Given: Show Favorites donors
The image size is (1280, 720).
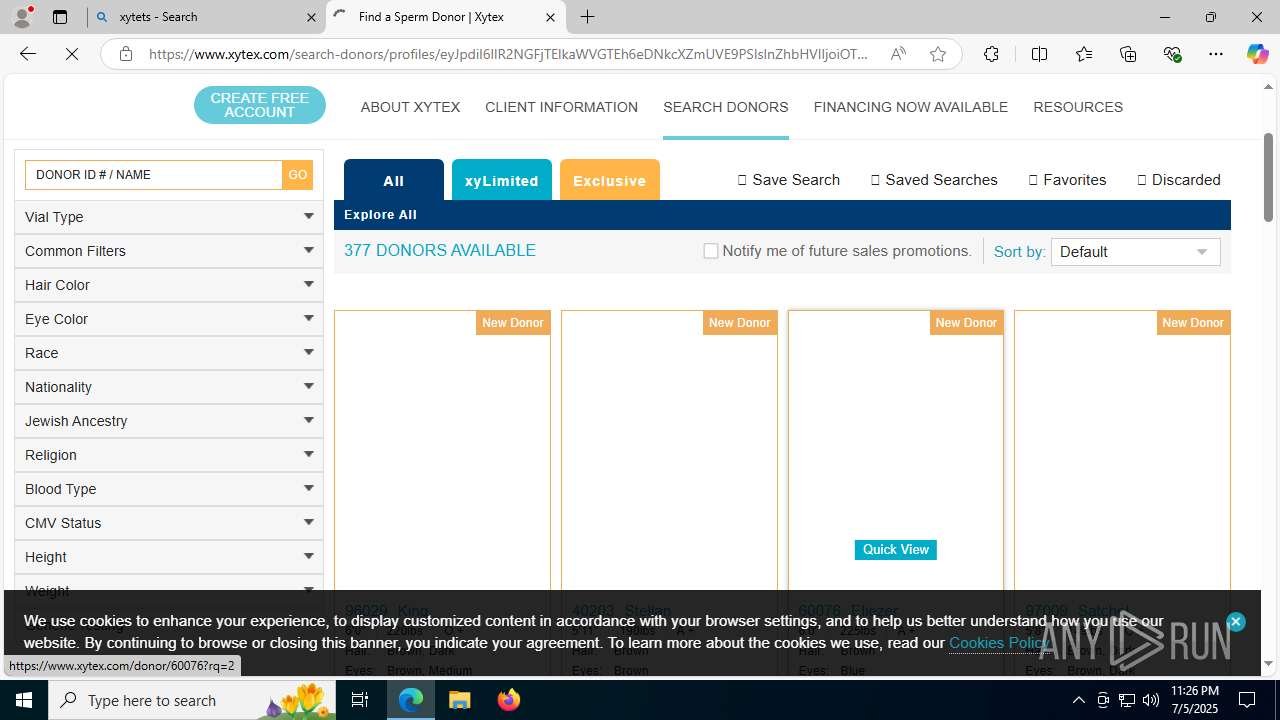Looking at the screenshot, I should 1067,180.
